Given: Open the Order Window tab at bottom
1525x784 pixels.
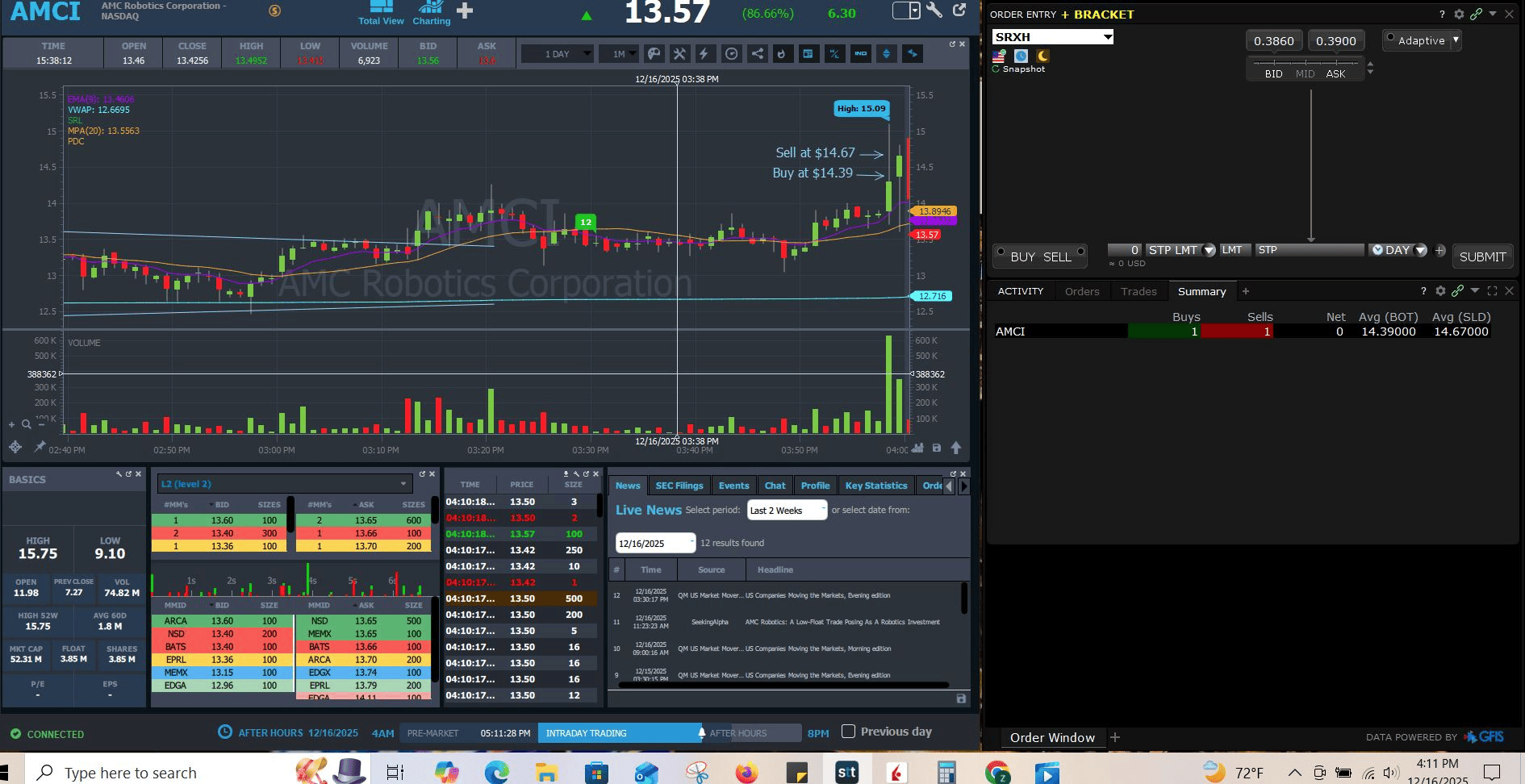Looking at the screenshot, I should (1052, 737).
